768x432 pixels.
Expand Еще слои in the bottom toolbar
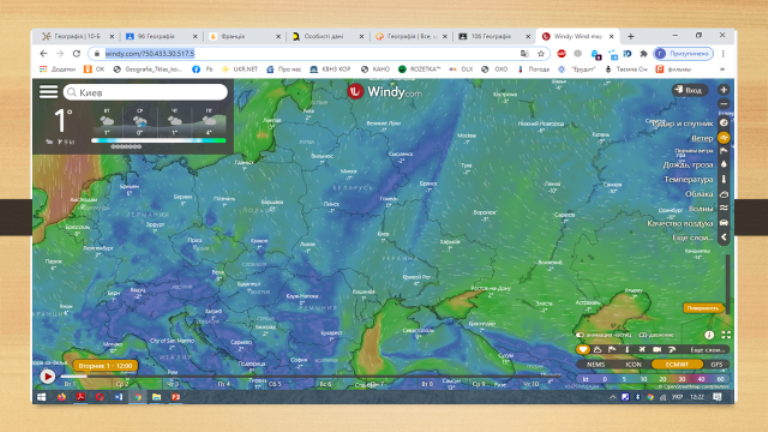pyautogui.click(x=707, y=350)
